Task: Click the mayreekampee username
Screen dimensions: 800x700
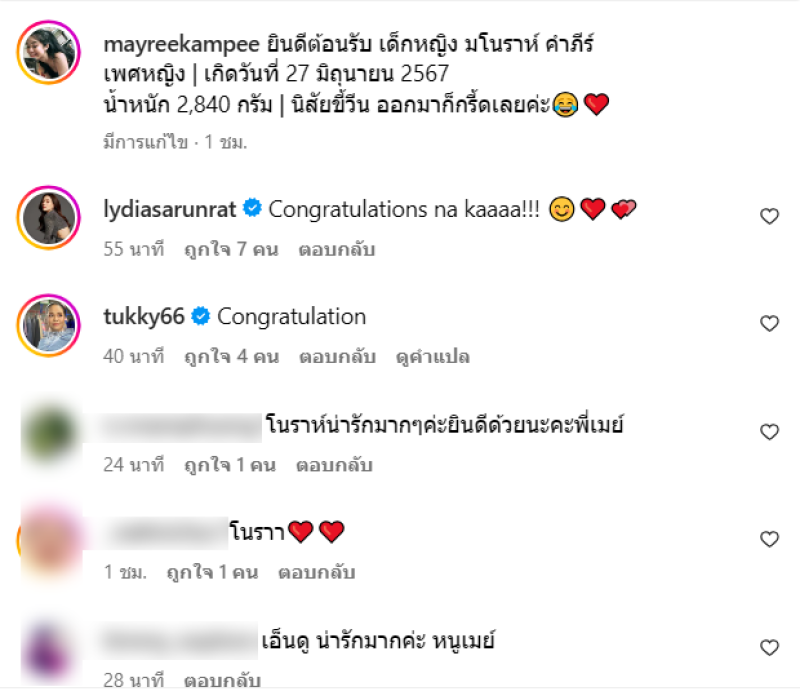Action: [182, 45]
